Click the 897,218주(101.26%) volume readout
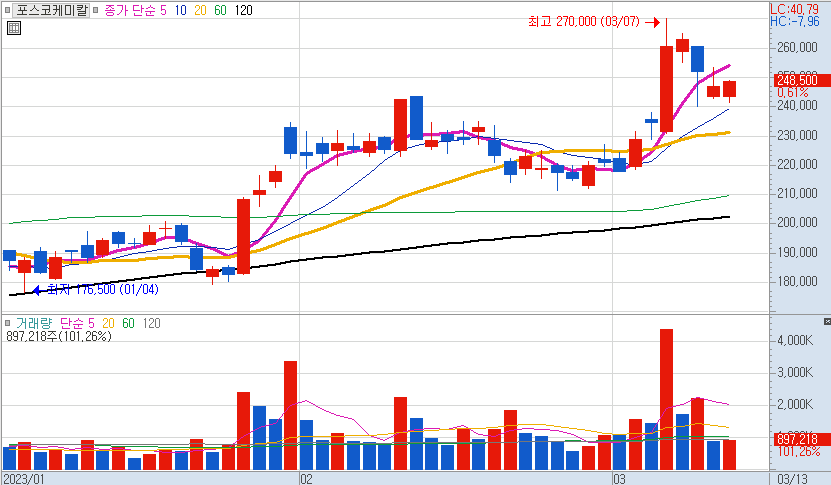 click(x=59, y=336)
